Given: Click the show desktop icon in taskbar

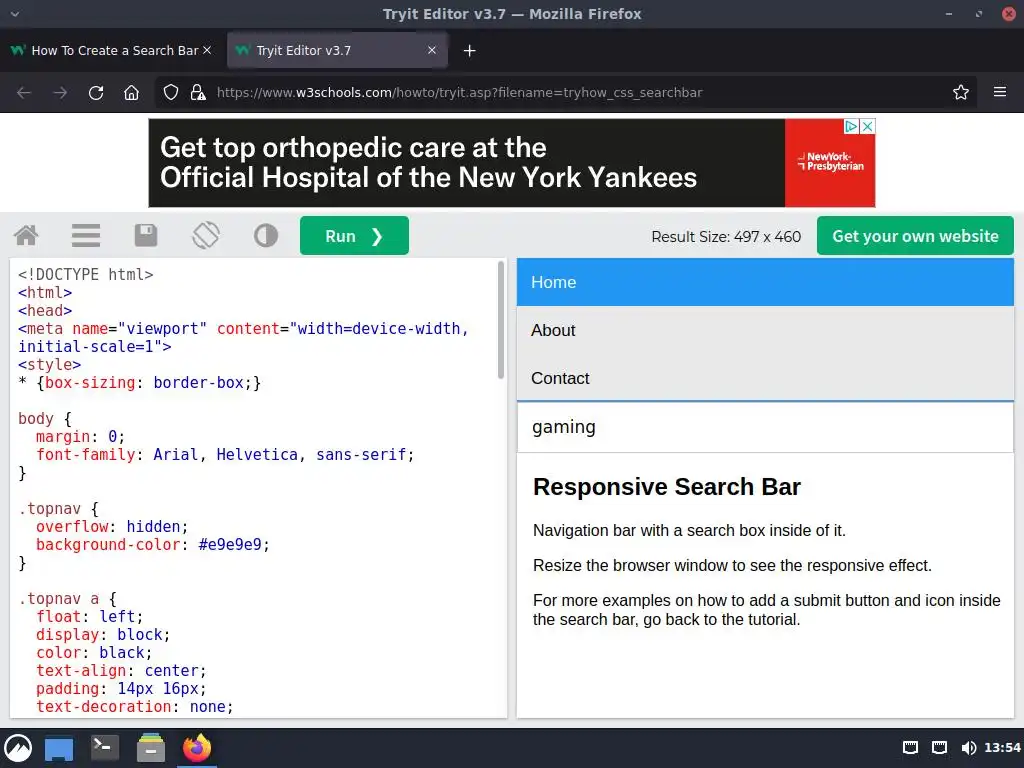Looking at the screenshot, I should point(59,748).
